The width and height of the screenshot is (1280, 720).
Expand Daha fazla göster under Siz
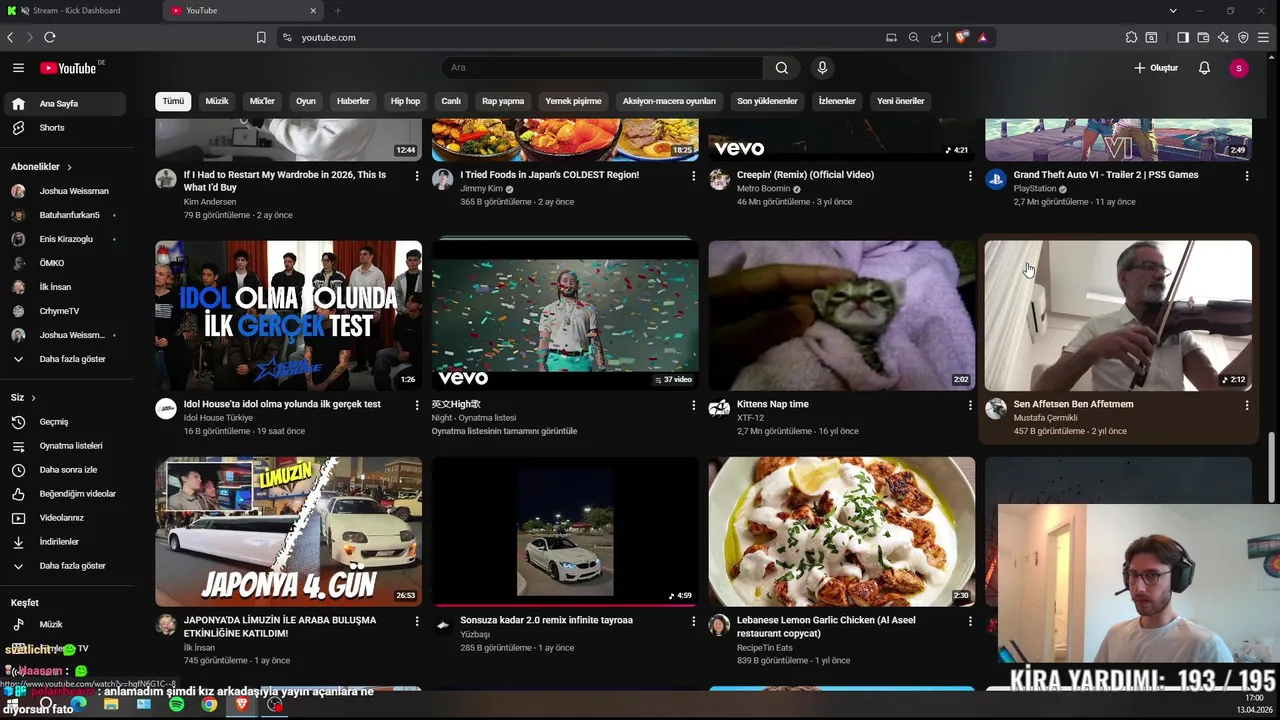(63, 566)
